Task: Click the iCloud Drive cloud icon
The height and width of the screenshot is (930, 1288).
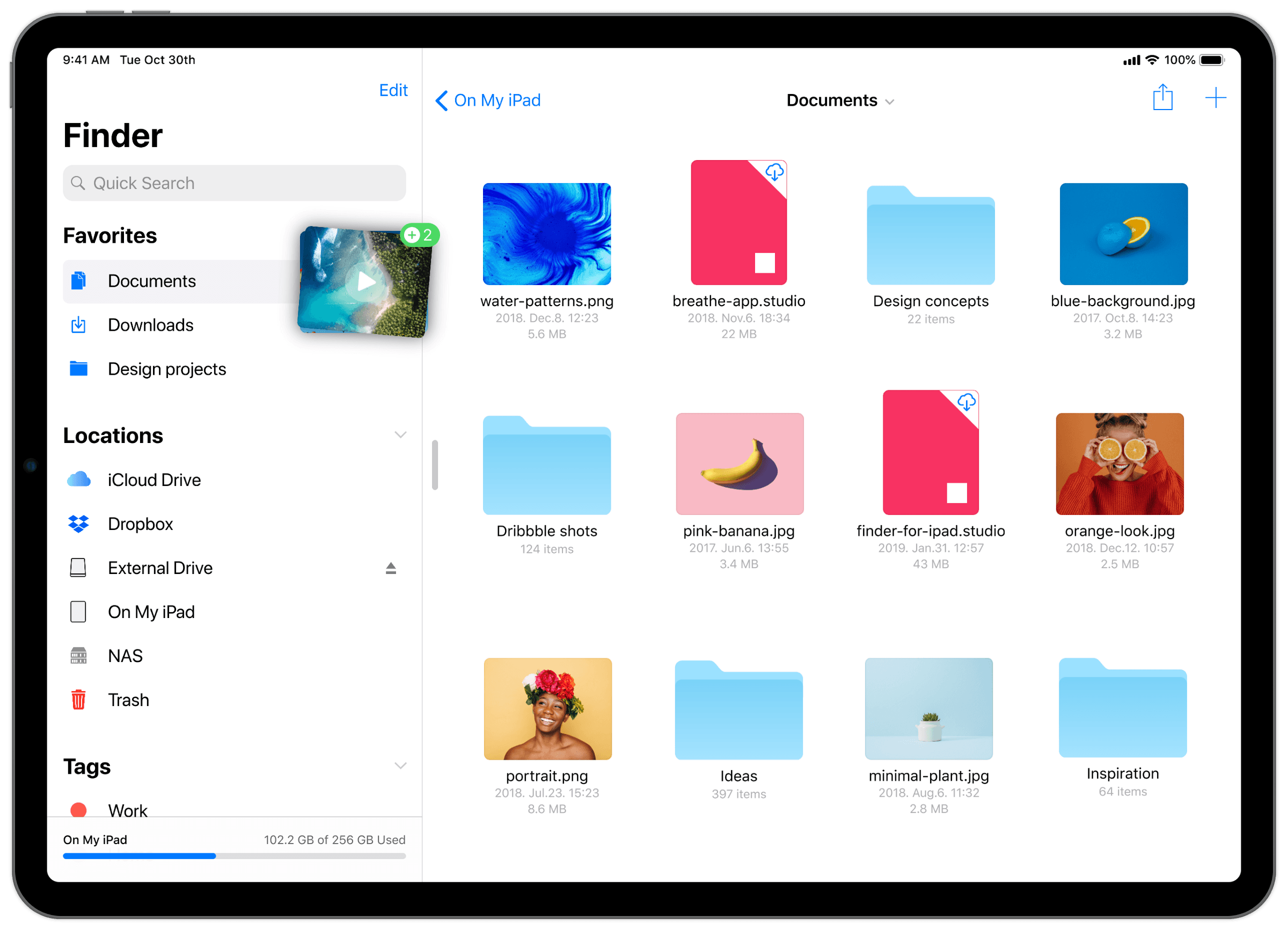Action: 78,479
